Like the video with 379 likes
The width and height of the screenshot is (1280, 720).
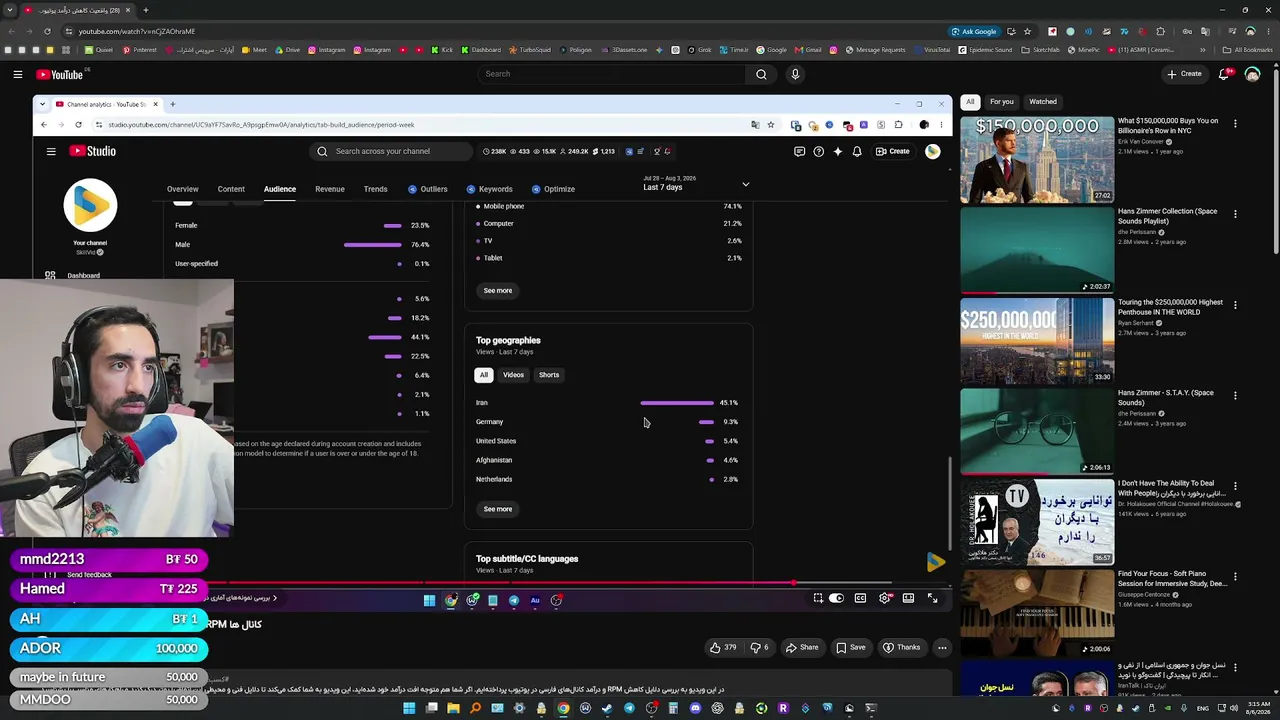pos(723,647)
